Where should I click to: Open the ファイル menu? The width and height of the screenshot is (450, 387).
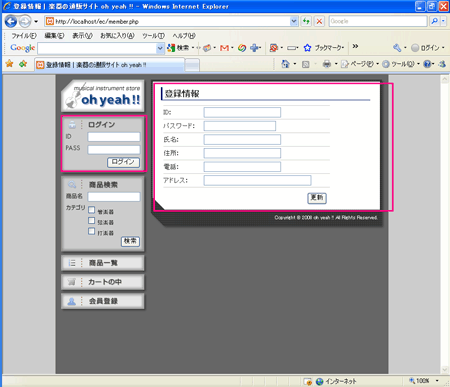(24, 36)
